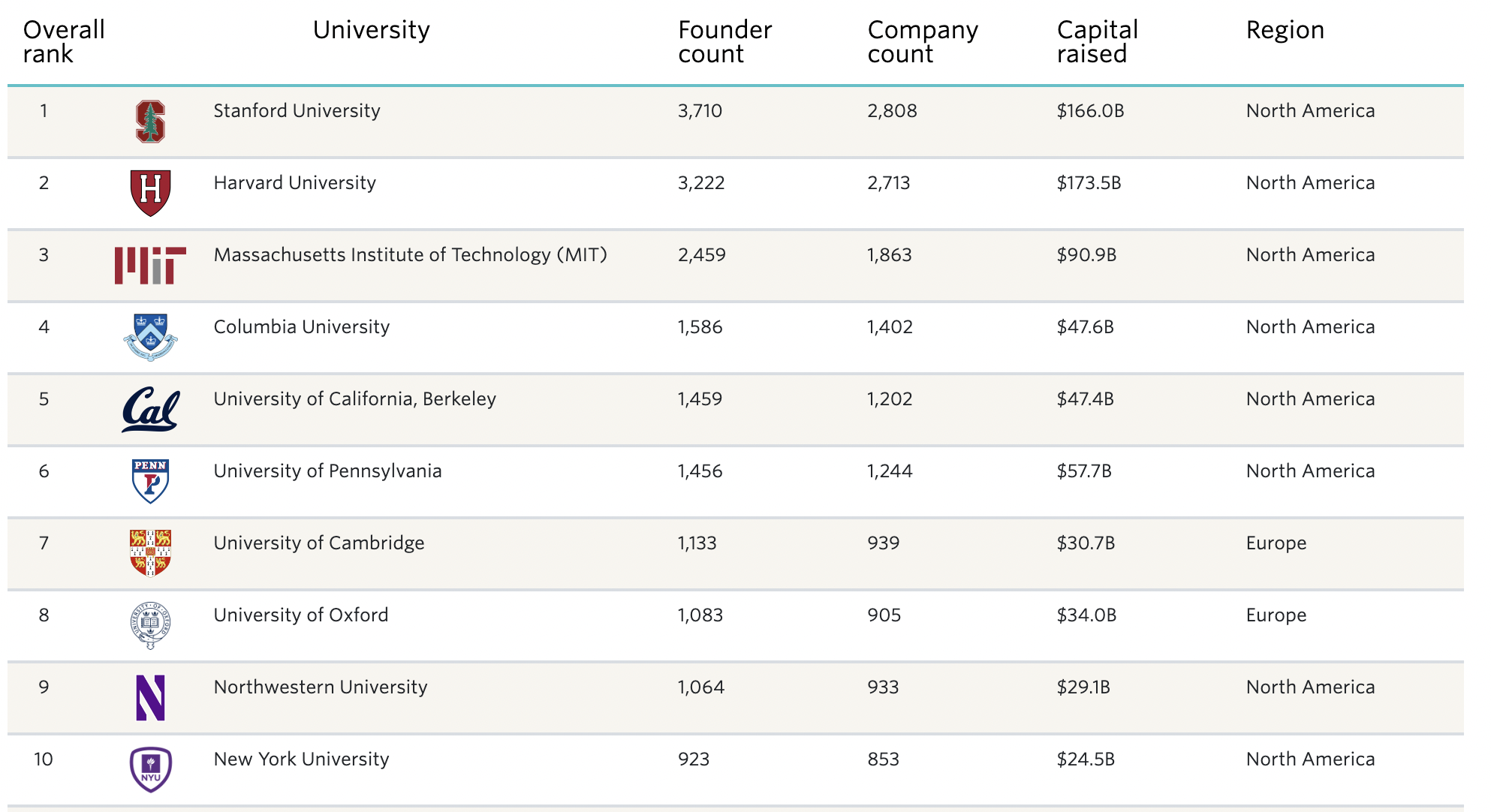This screenshot has width=1491, height=812.
Task: Open the Massachusetts Institute of Technology link
Action: (x=410, y=255)
